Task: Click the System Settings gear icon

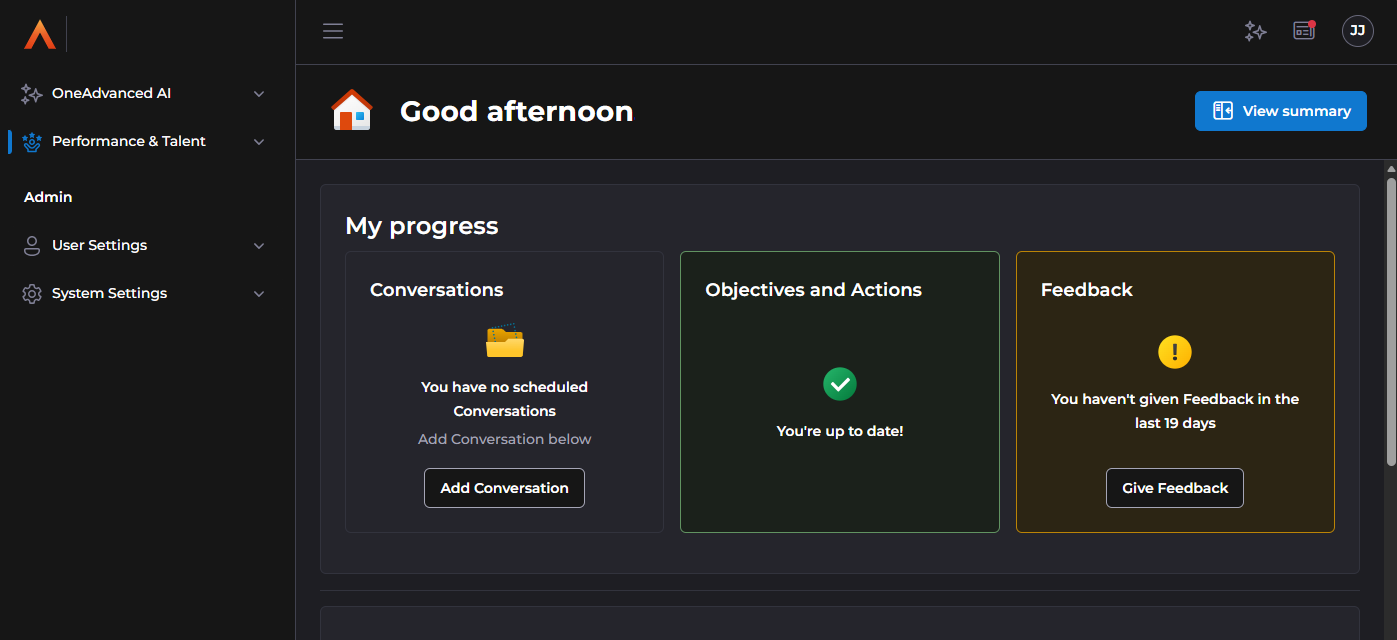Action: [32, 293]
